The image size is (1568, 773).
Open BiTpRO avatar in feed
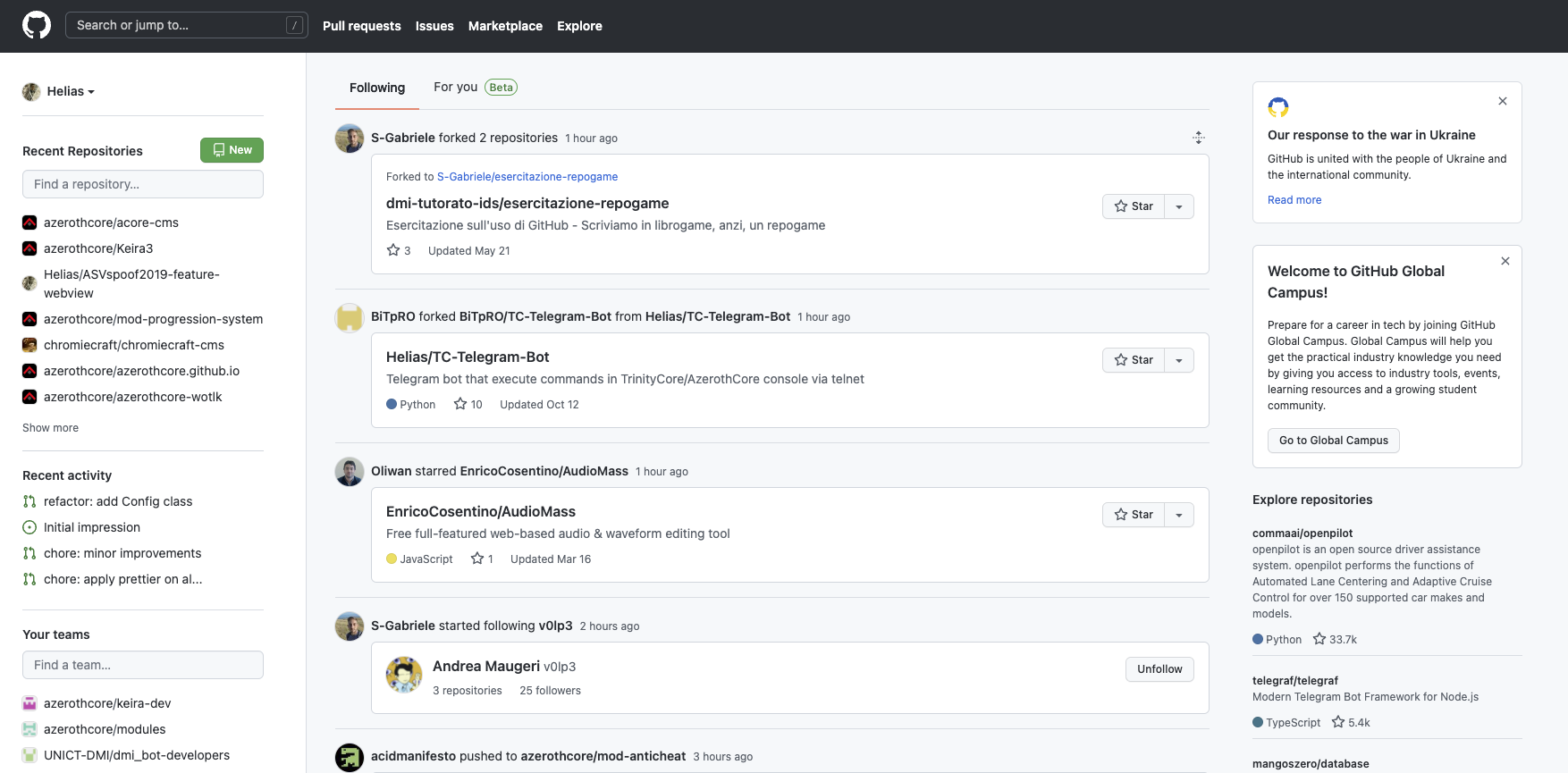click(350, 317)
